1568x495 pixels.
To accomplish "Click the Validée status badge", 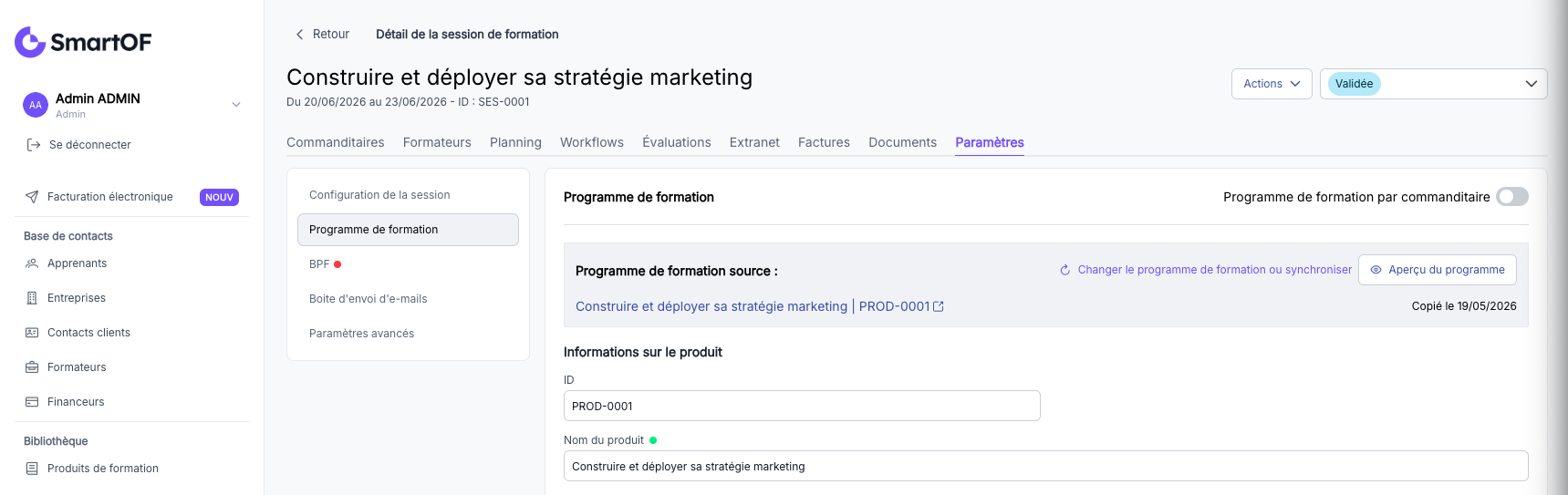I will (x=1354, y=84).
